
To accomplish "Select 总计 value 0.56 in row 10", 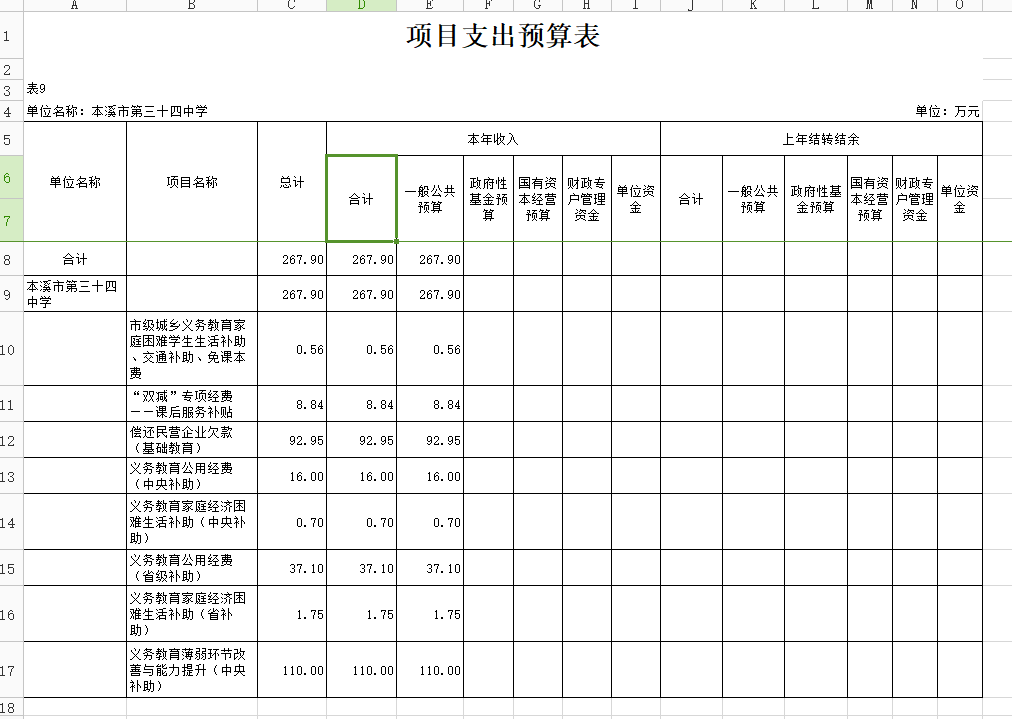I will click(292, 349).
